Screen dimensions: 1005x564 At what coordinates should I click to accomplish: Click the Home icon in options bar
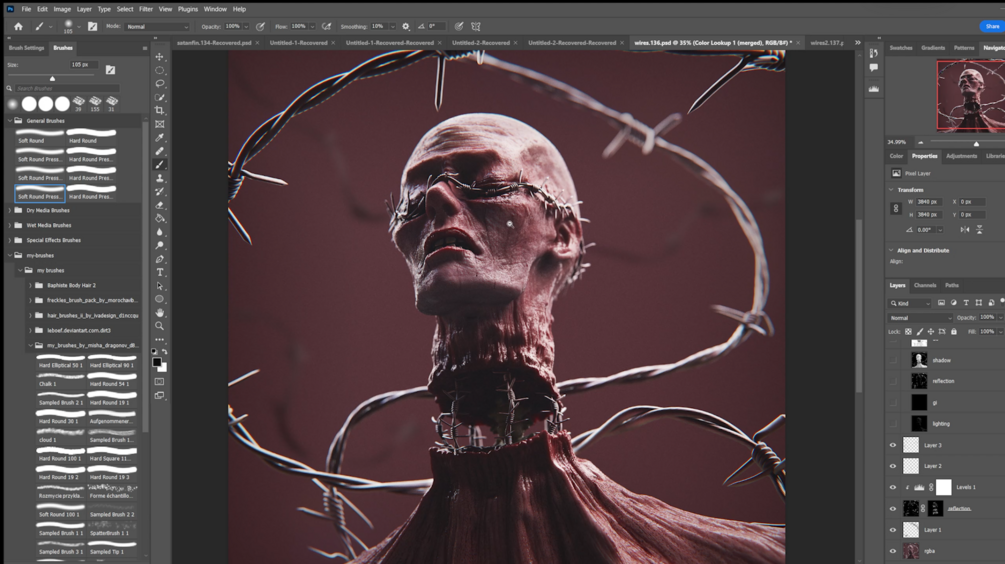click(x=18, y=26)
